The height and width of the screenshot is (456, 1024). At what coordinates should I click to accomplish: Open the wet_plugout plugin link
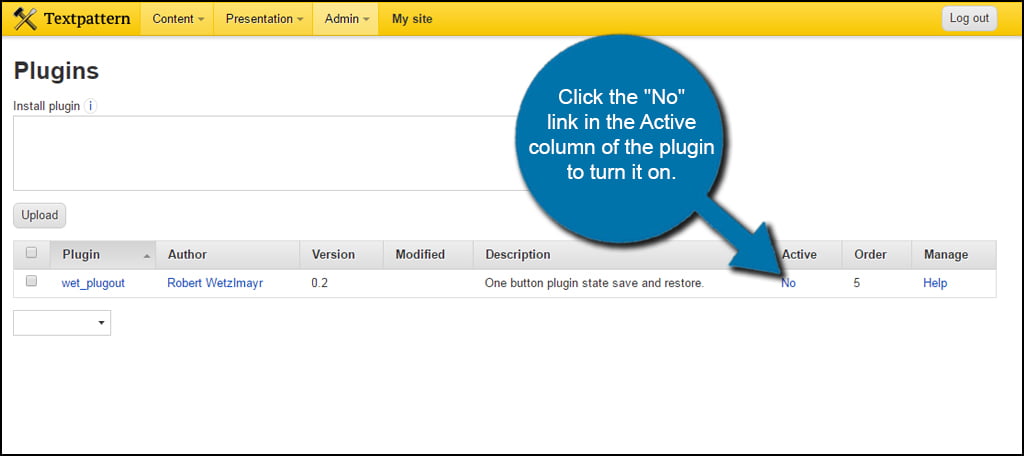[93, 283]
